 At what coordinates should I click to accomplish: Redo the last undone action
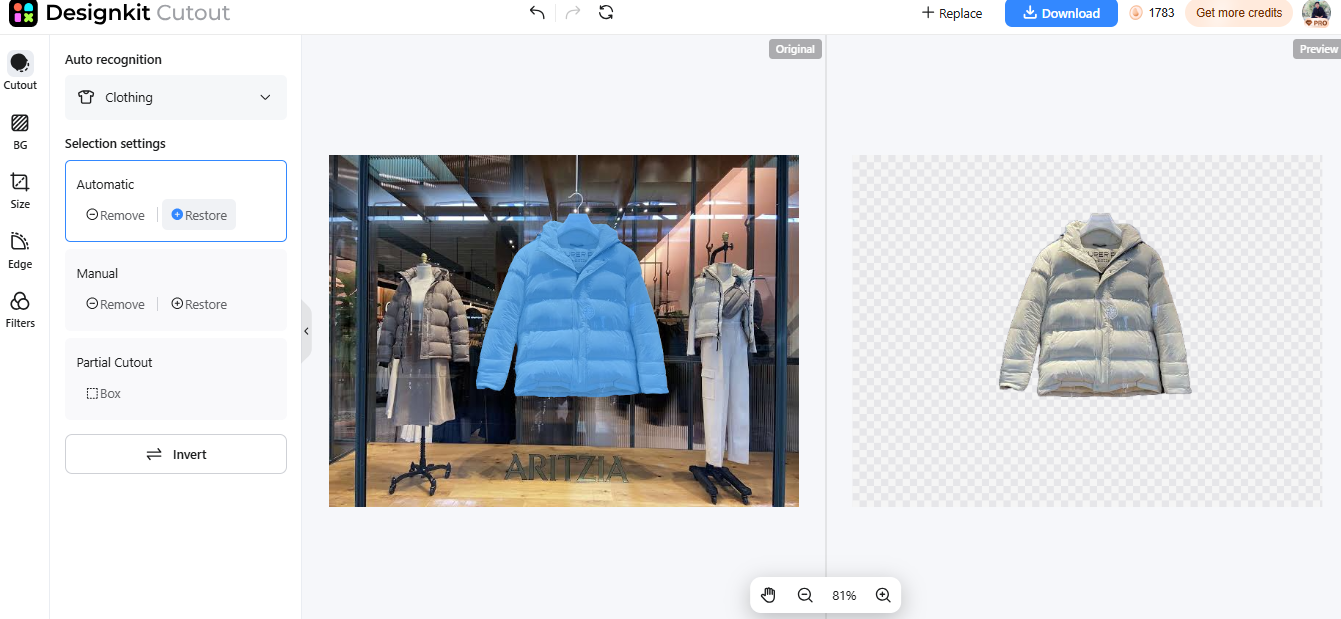[572, 13]
